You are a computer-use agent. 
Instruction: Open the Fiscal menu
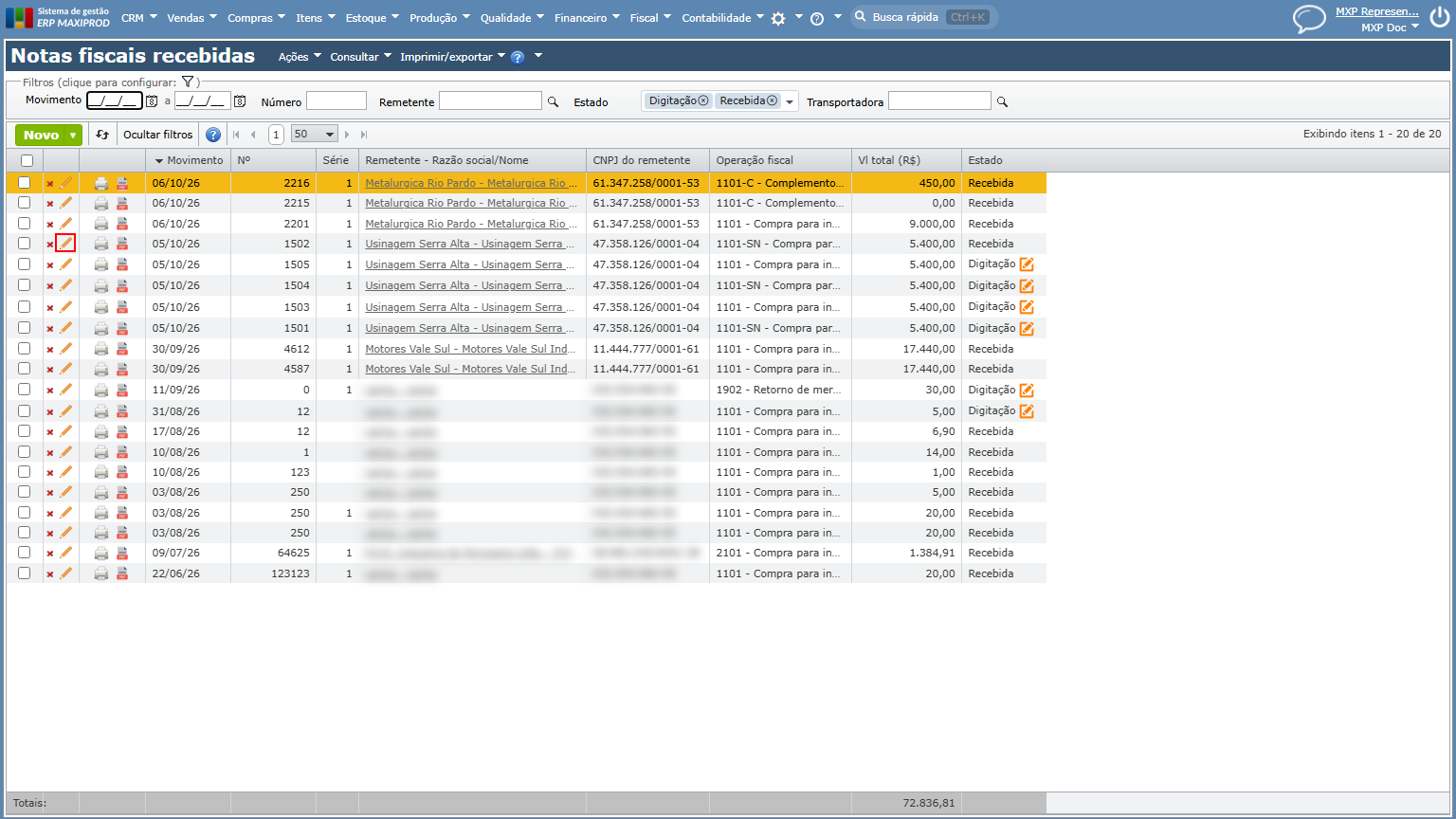point(650,18)
